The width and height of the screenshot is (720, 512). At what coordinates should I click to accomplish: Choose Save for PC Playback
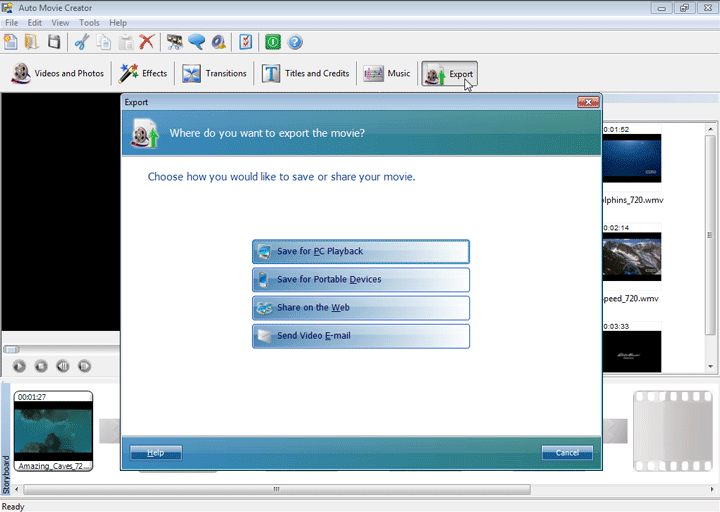click(x=360, y=252)
